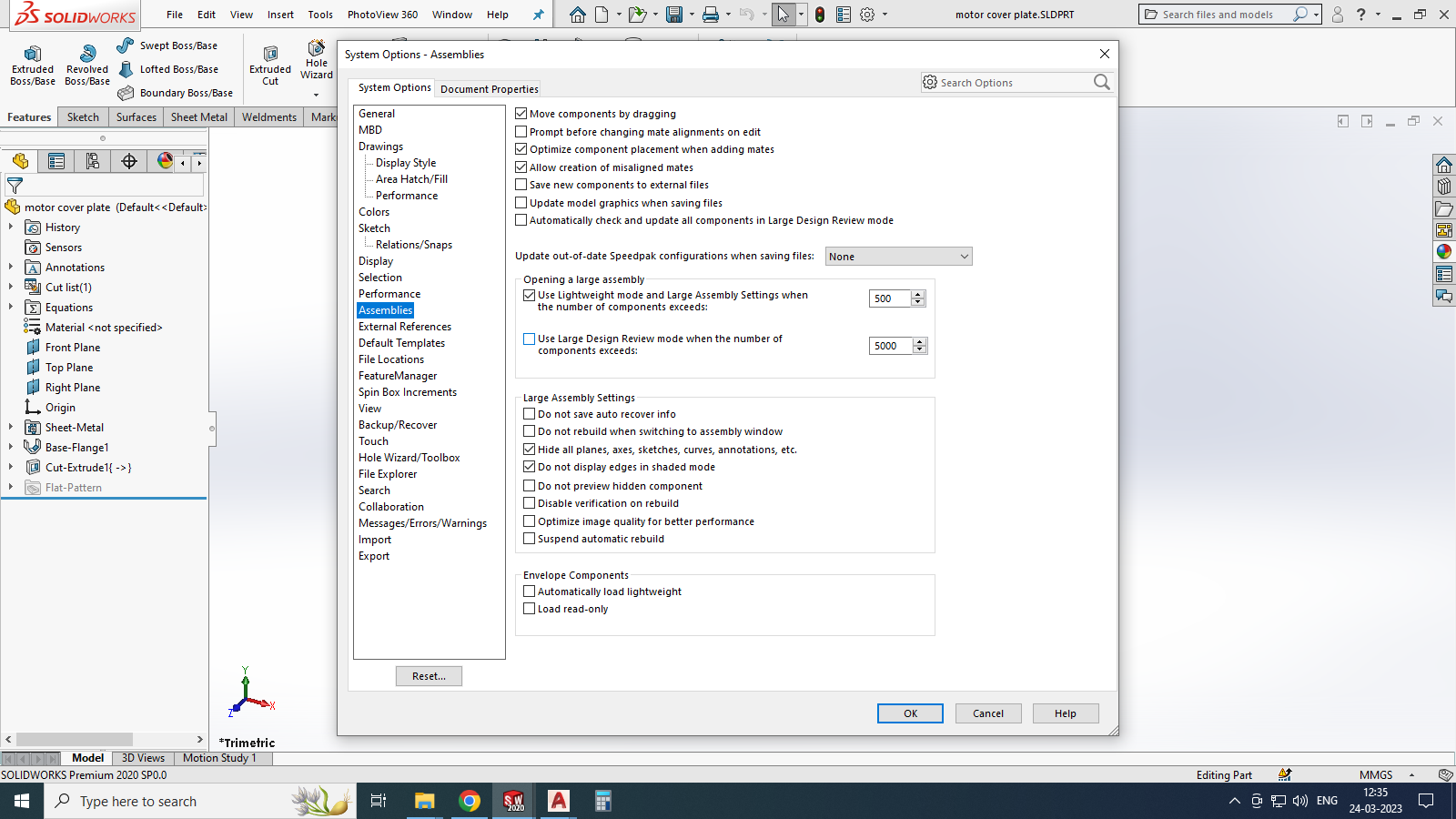Screen dimensions: 1456x819
Task: Select the Revolved Boss/Base tool
Action: point(86,64)
